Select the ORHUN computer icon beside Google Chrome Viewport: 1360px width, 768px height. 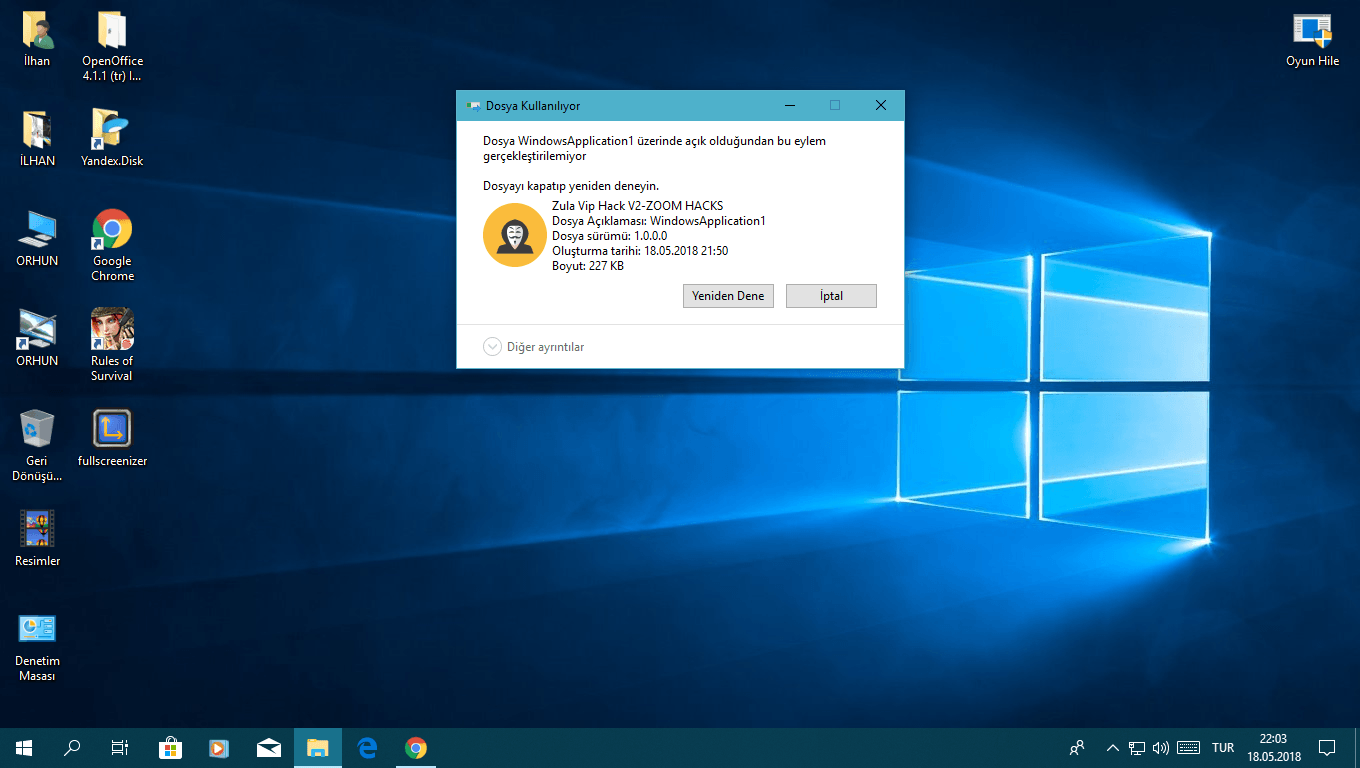coord(37,238)
